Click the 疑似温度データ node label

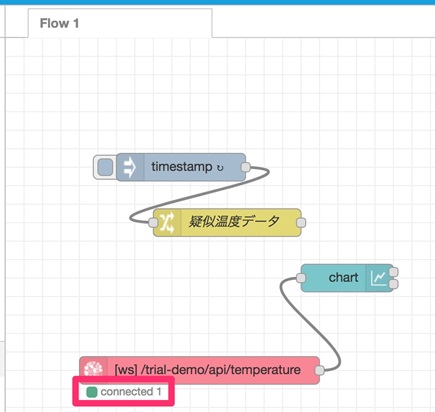234,222
